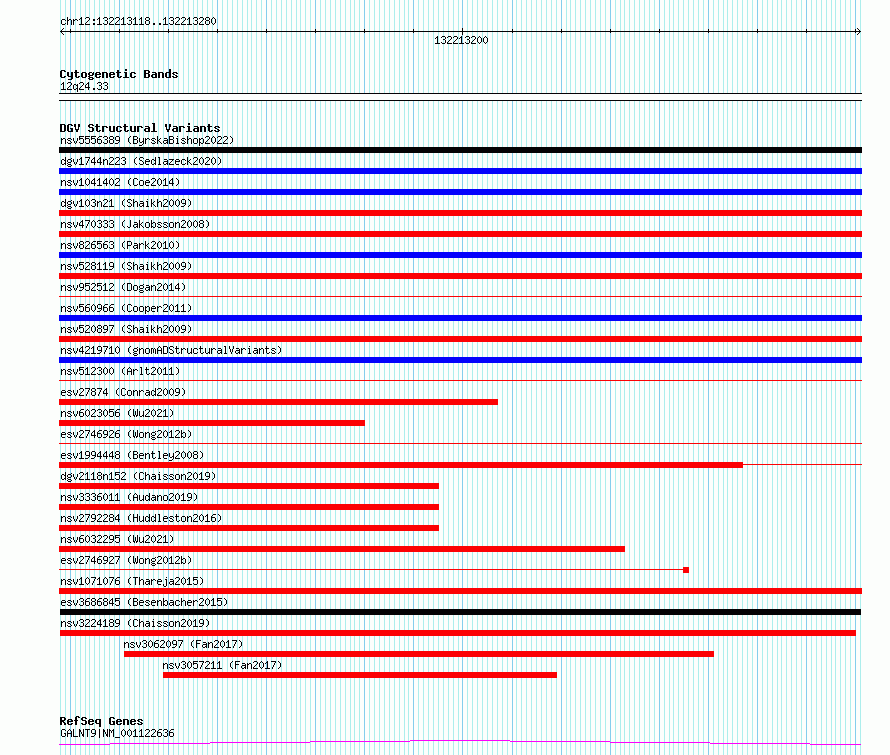
Task: Click the chr12:132213118..132213280 region label
Action: coord(138,22)
